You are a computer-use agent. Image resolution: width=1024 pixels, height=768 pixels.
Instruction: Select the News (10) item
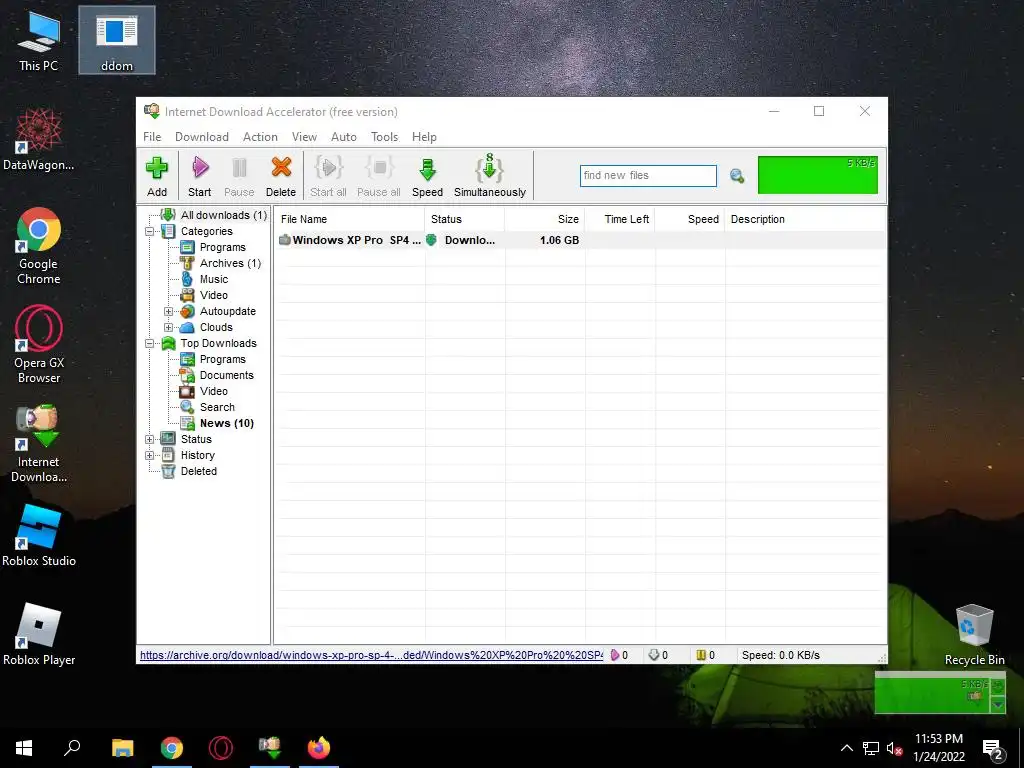point(227,423)
